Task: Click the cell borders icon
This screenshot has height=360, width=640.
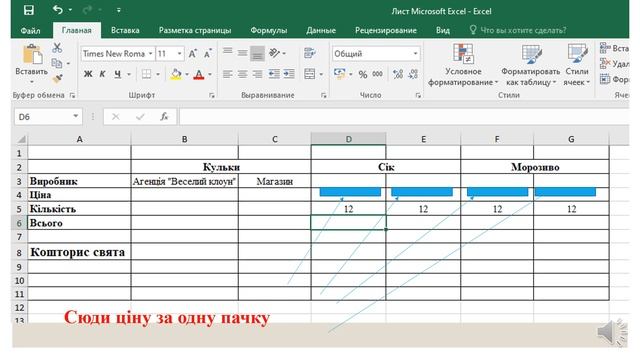Action: point(146,74)
